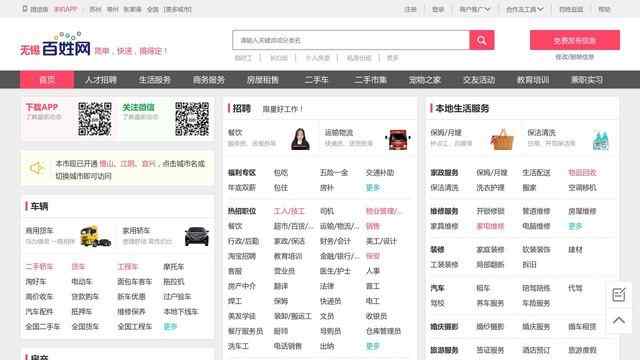The height and width of the screenshot is (360, 640).
Task: Open the 交友活动 navigation tab
Action: click(479, 80)
